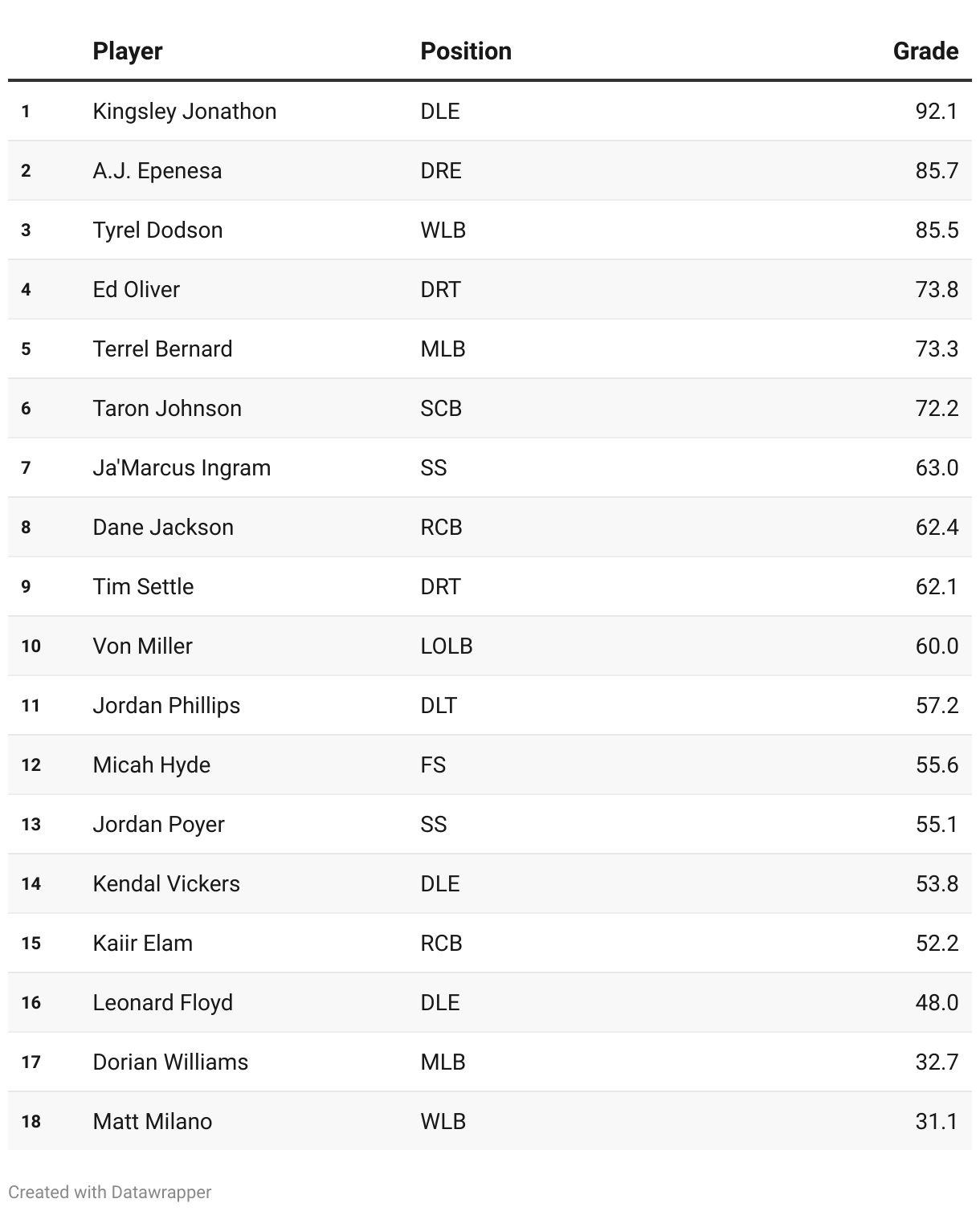Image resolution: width=980 pixels, height=1211 pixels.
Task: Select Tyrel Dodson in the table
Action: pyautogui.click(x=158, y=230)
